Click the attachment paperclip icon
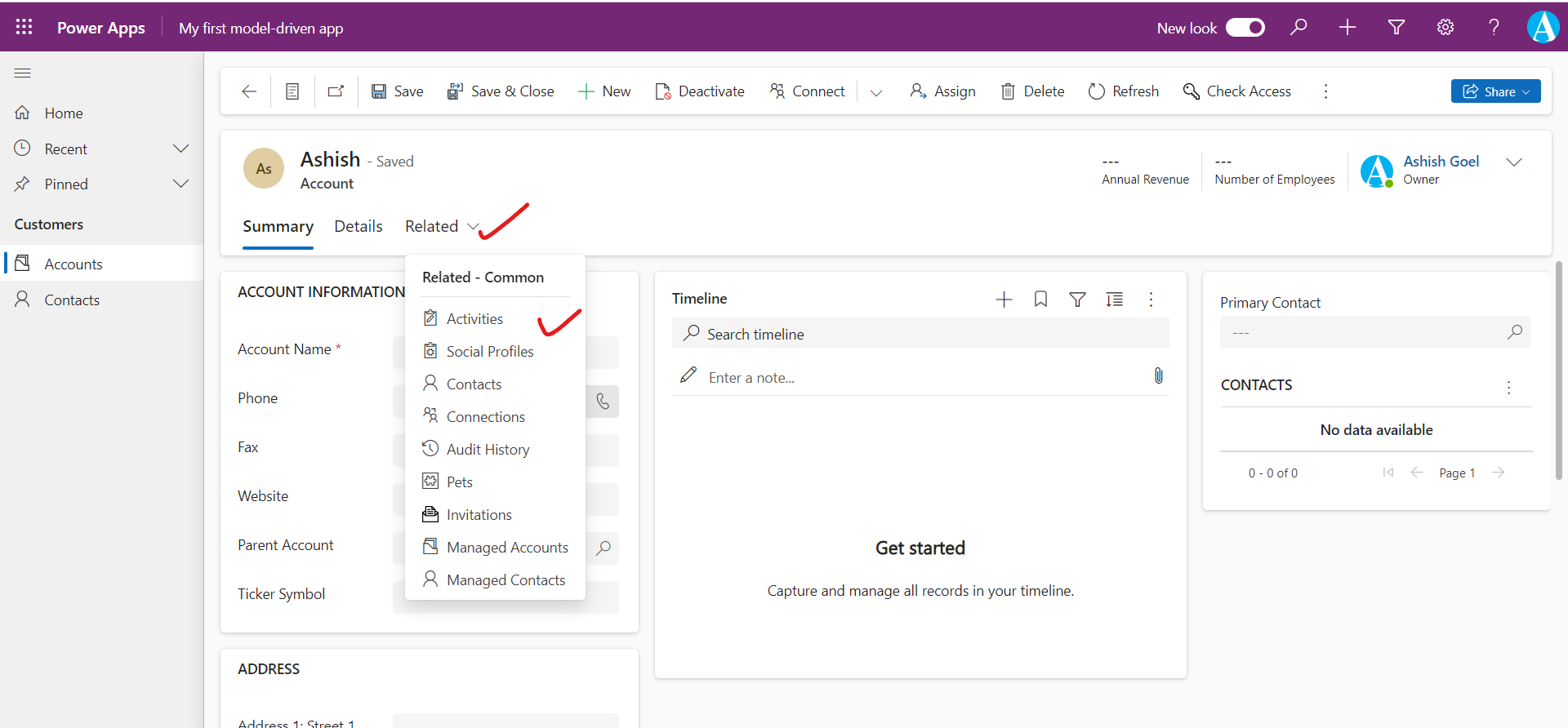The height and width of the screenshot is (728, 1568). 1158,376
